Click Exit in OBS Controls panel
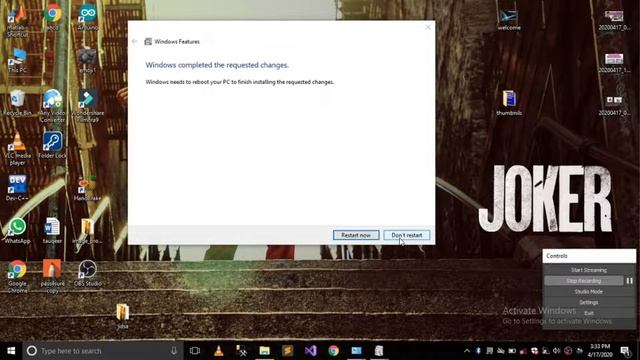Image resolution: width=640 pixels, height=360 pixels. coord(589,313)
